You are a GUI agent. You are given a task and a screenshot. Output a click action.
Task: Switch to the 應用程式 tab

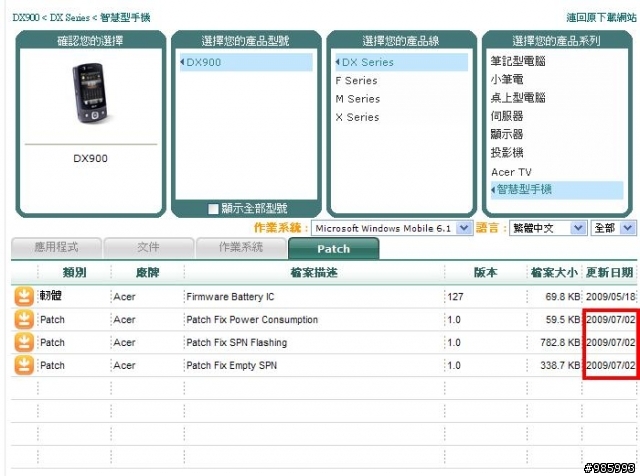click(x=56, y=247)
